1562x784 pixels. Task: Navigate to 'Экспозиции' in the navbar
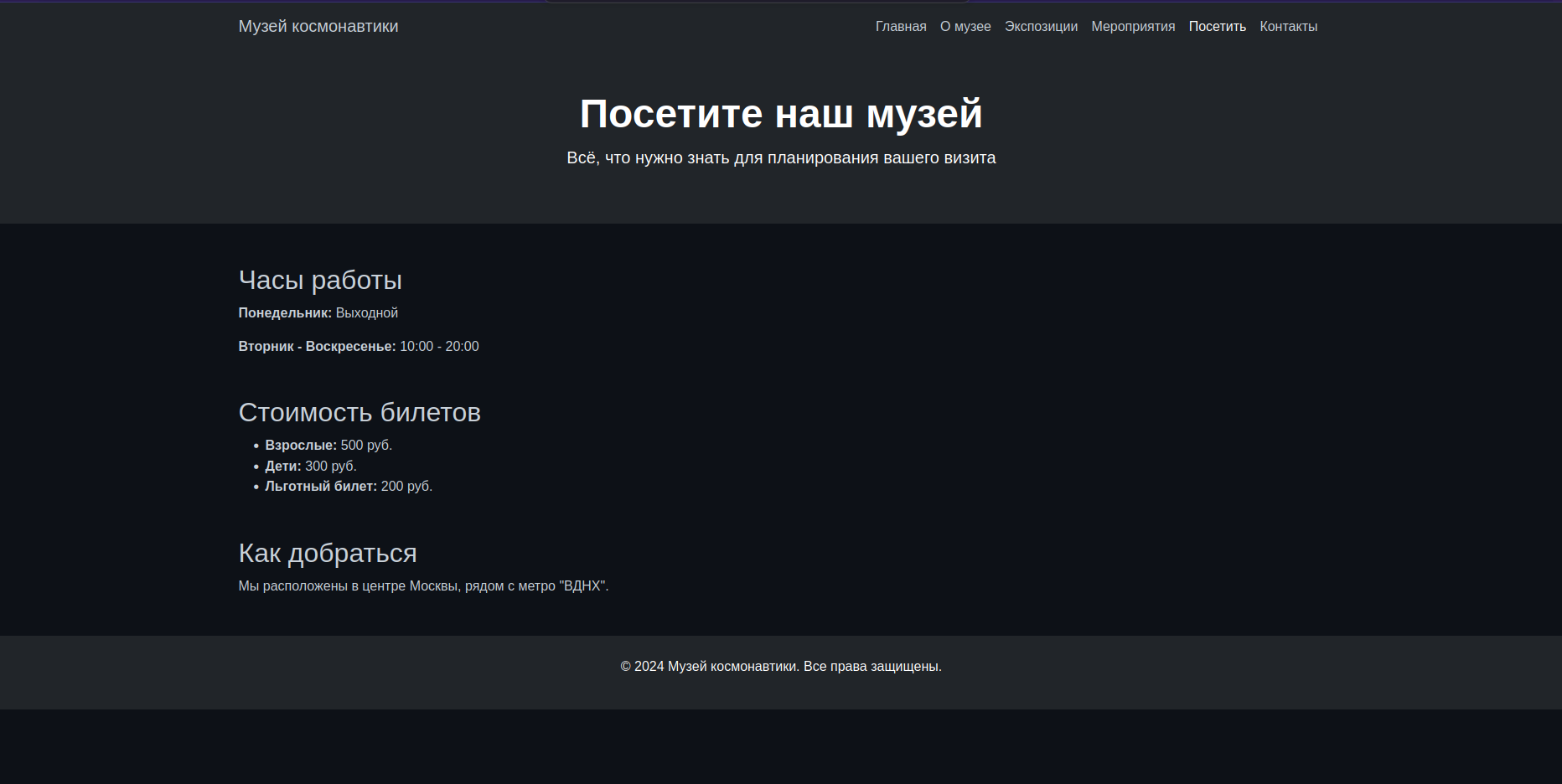click(x=1041, y=27)
